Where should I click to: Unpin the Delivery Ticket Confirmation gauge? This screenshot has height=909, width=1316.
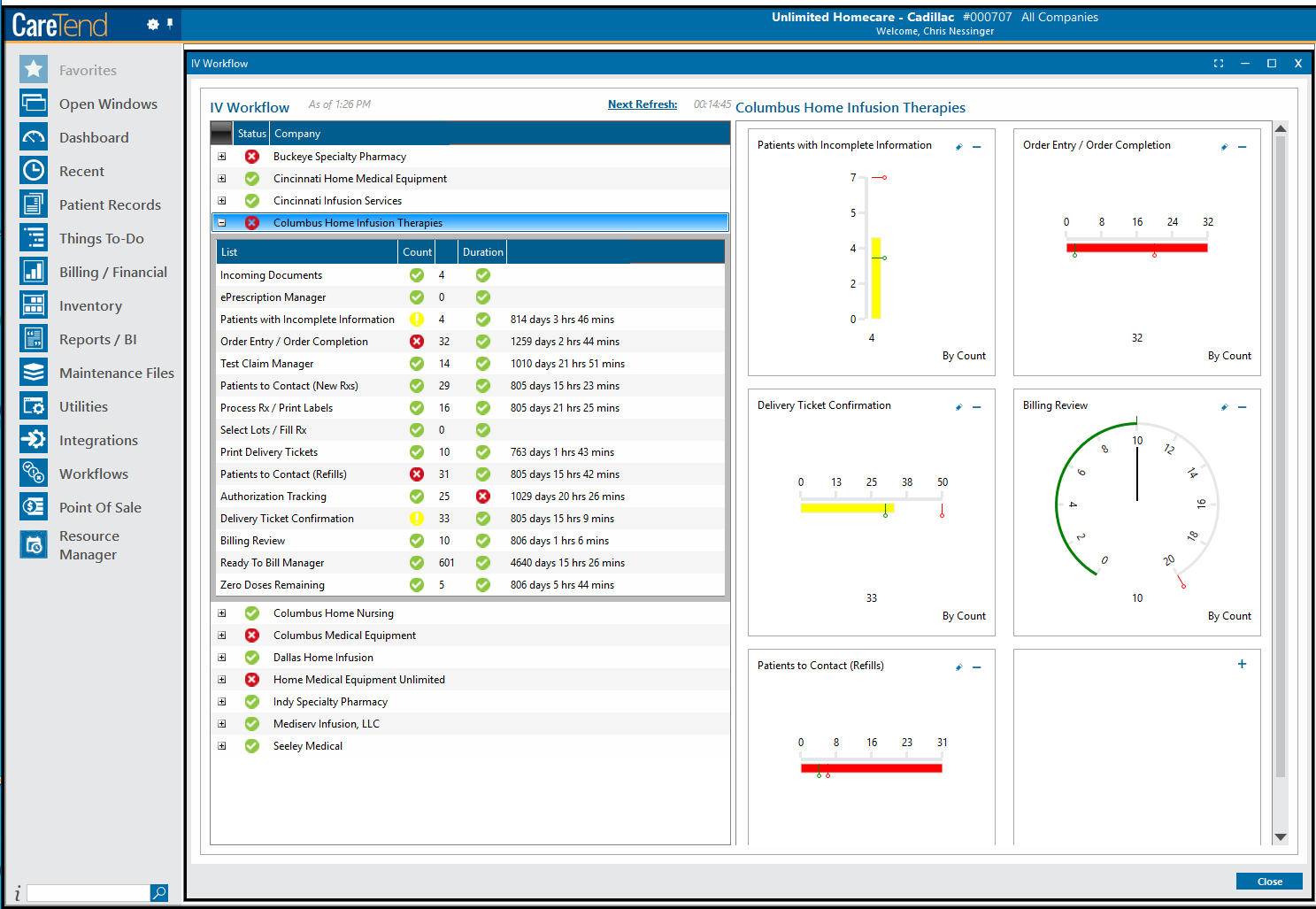958,407
